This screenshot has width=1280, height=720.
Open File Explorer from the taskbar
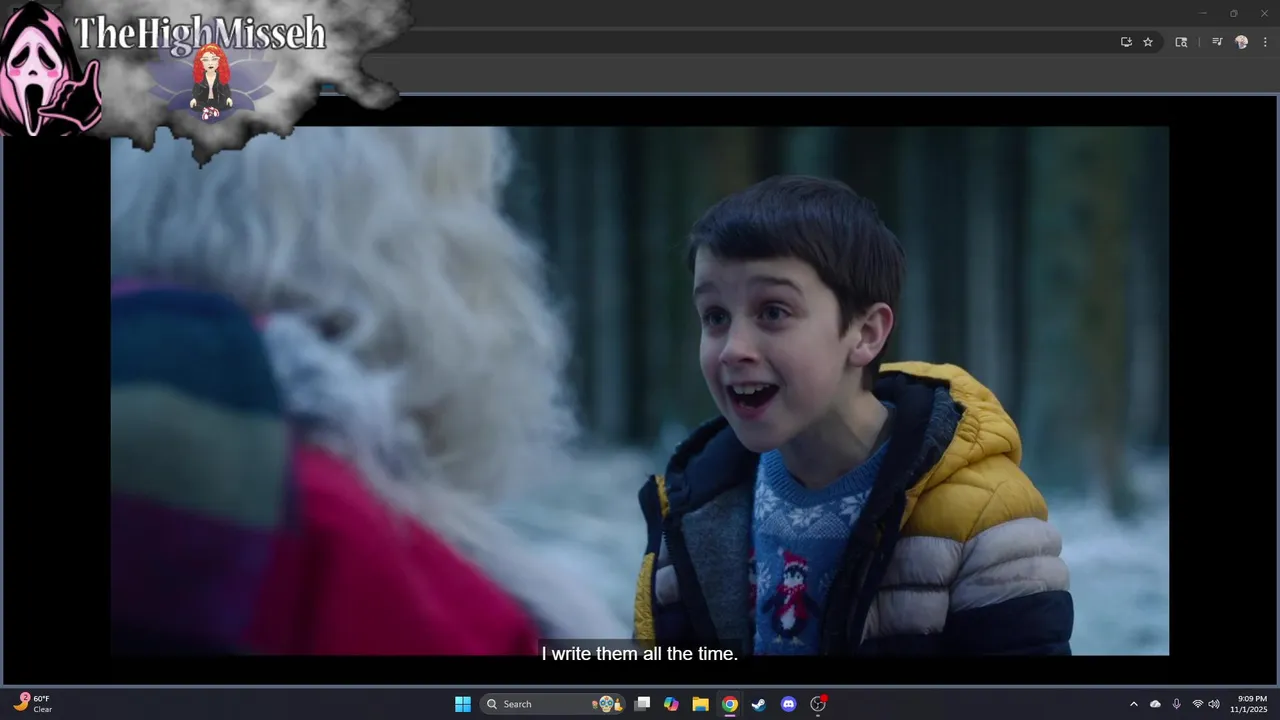[700, 704]
